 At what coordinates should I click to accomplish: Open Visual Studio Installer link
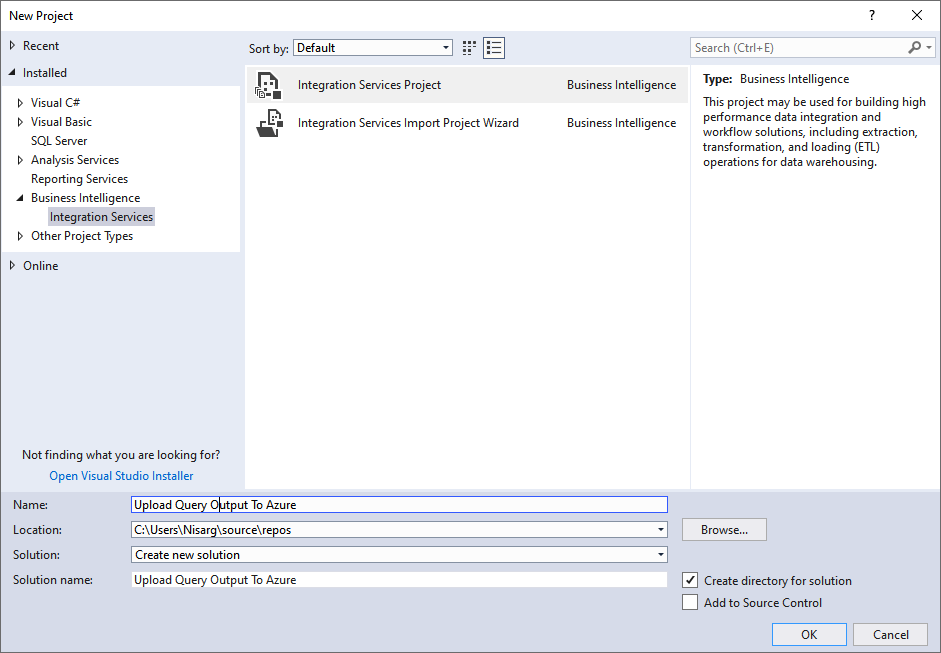coord(121,476)
